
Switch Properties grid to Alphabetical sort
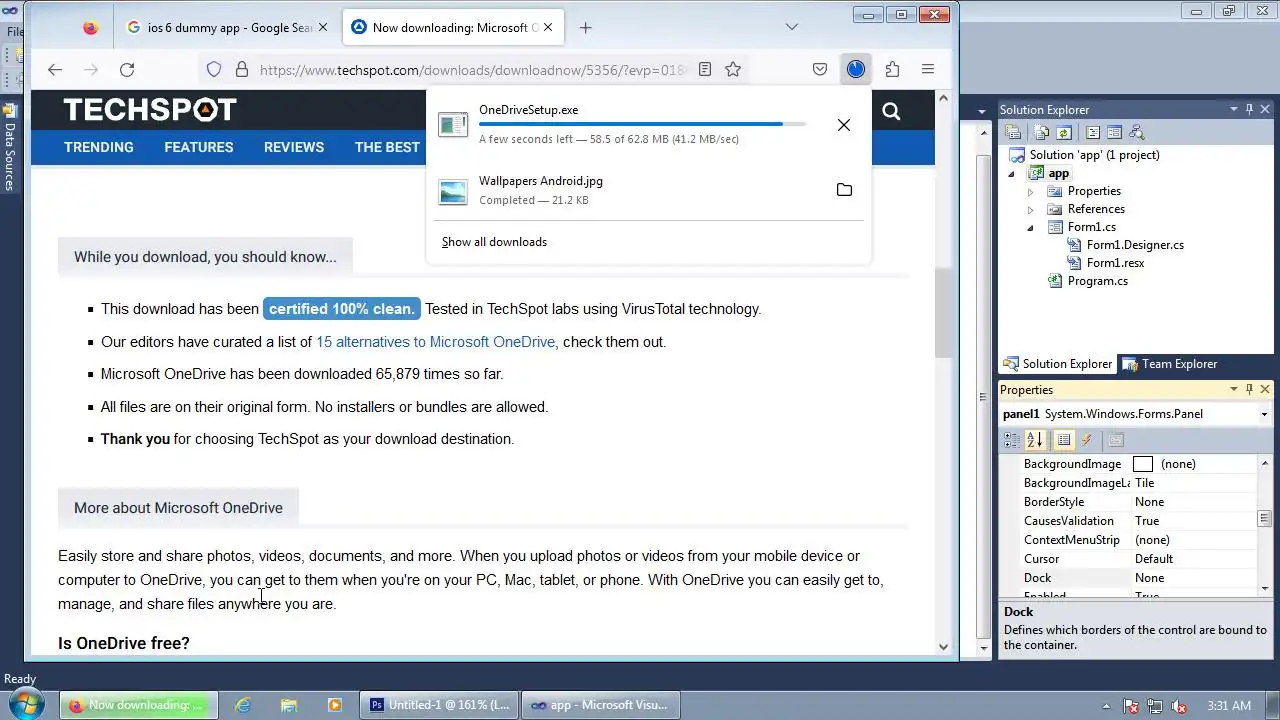[1035, 440]
